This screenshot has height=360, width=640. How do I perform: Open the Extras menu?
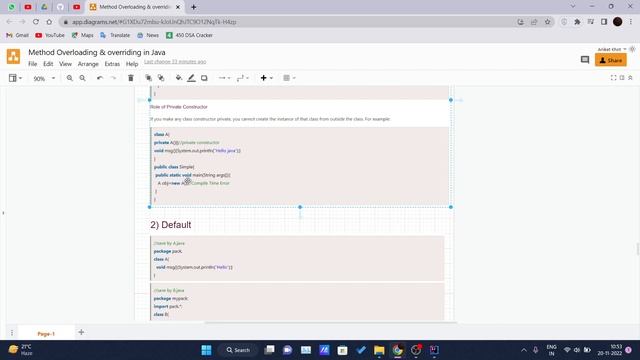[x=112, y=64]
